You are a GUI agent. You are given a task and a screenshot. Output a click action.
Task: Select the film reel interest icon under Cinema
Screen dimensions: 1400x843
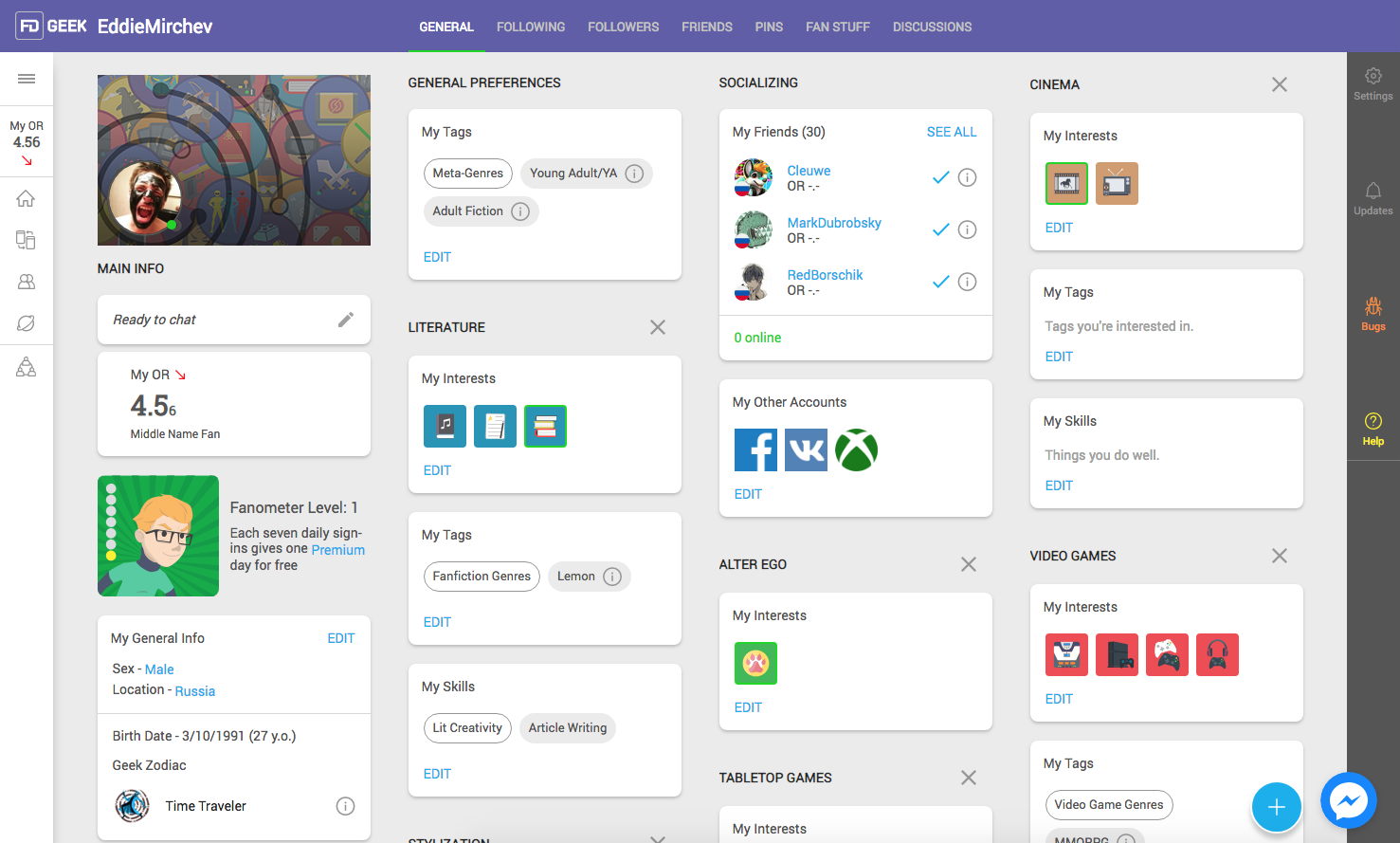[1066, 183]
